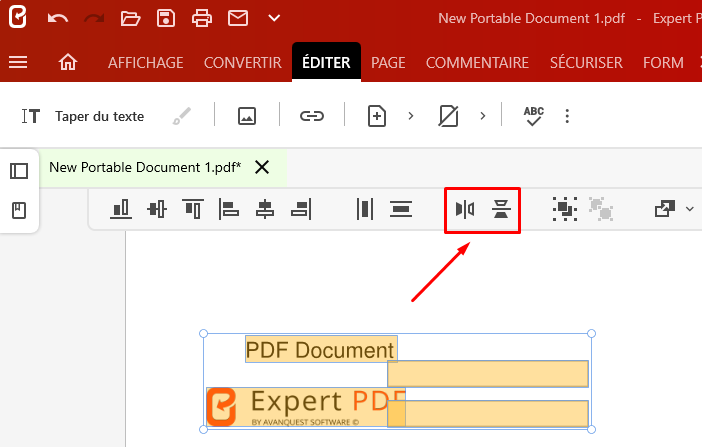Expand options next to add page icon
Screen dimensions: 702x447
click(x=411, y=116)
